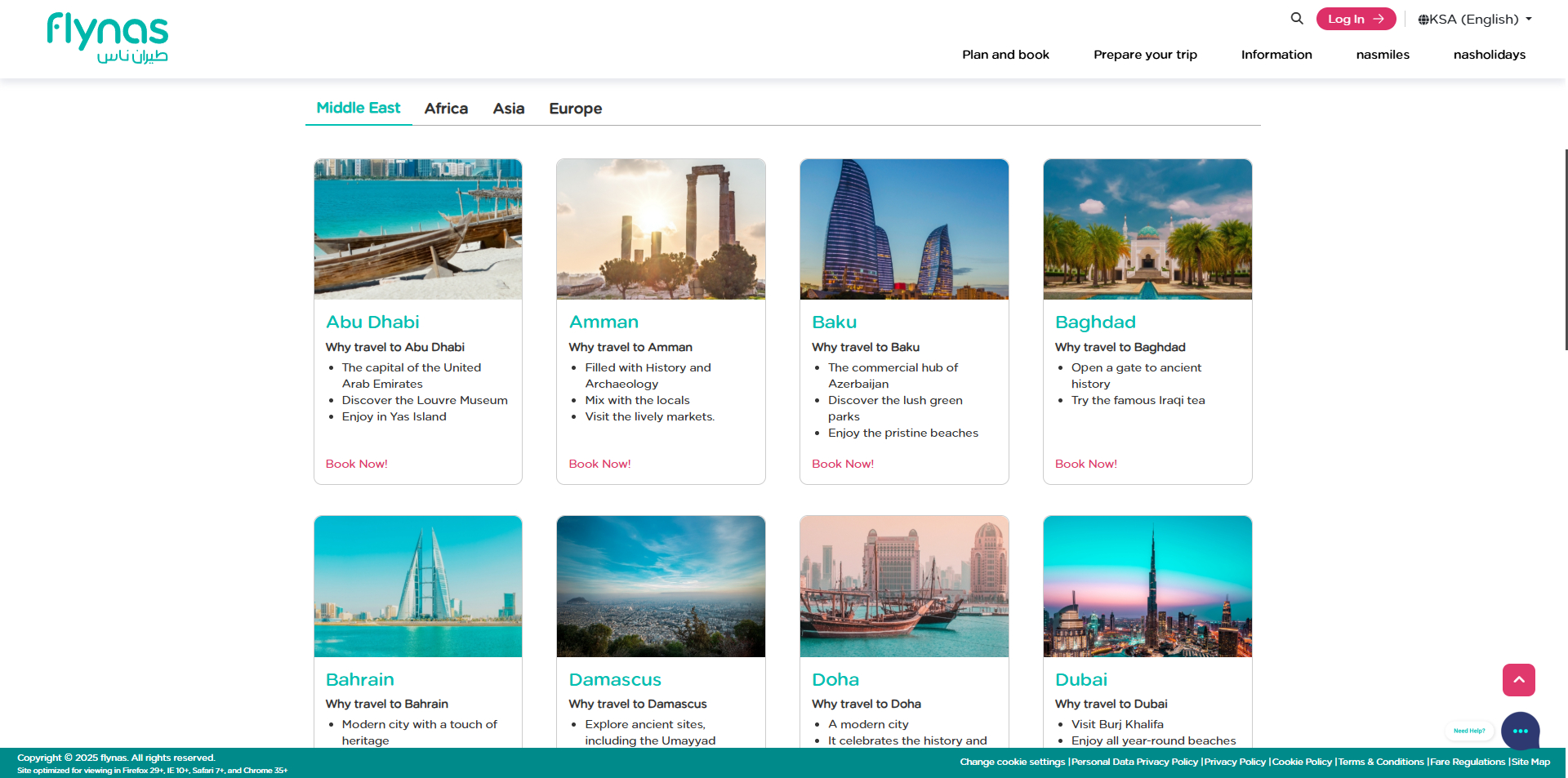Open the nasmiles menu
This screenshot has height=778, width=1568.
coord(1383,55)
